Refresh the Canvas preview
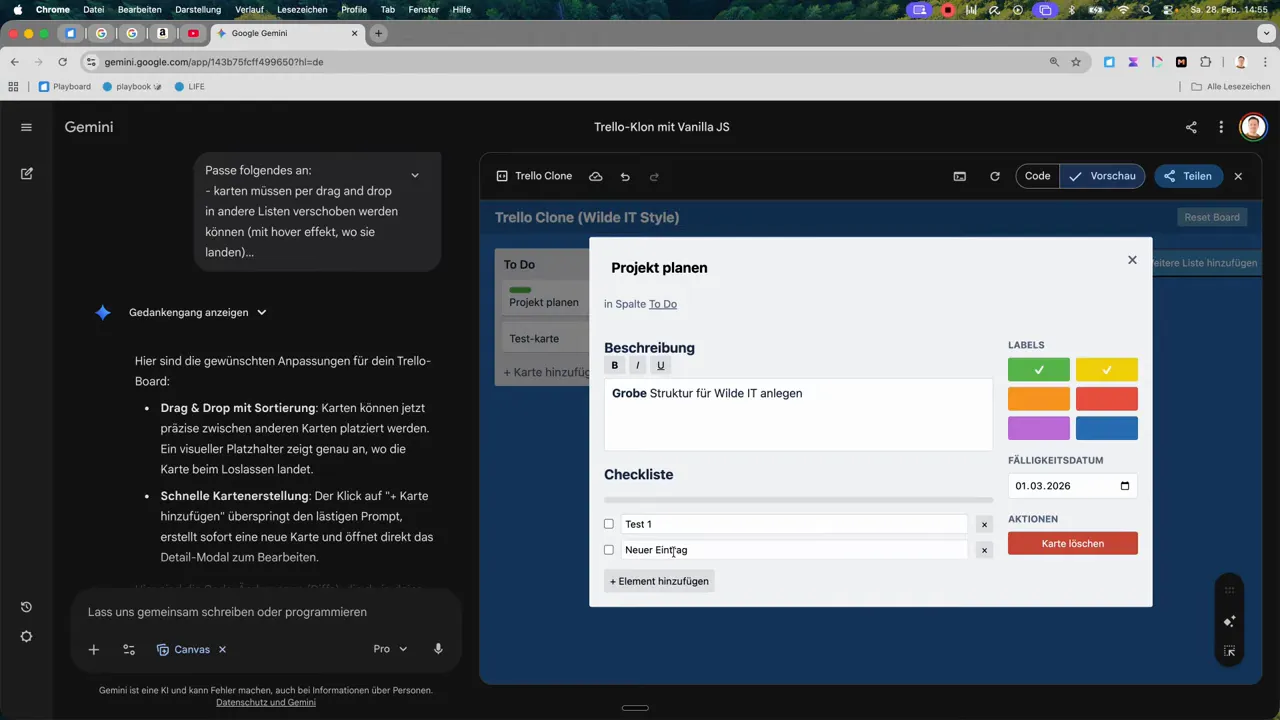This screenshot has width=1280, height=720. click(994, 176)
